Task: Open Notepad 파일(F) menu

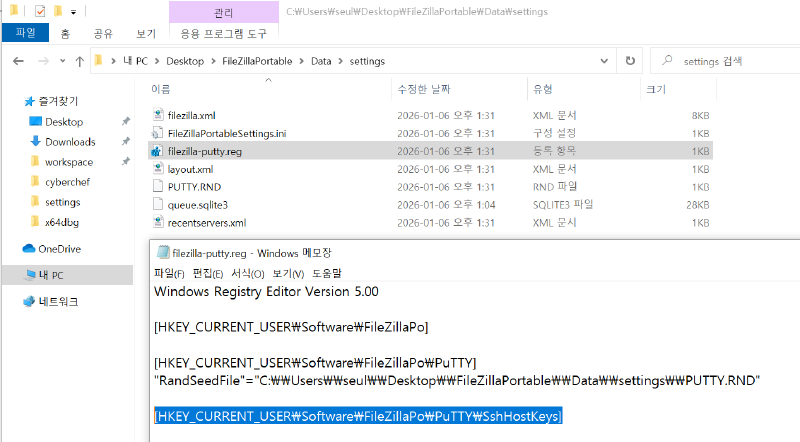Action: [x=169, y=274]
